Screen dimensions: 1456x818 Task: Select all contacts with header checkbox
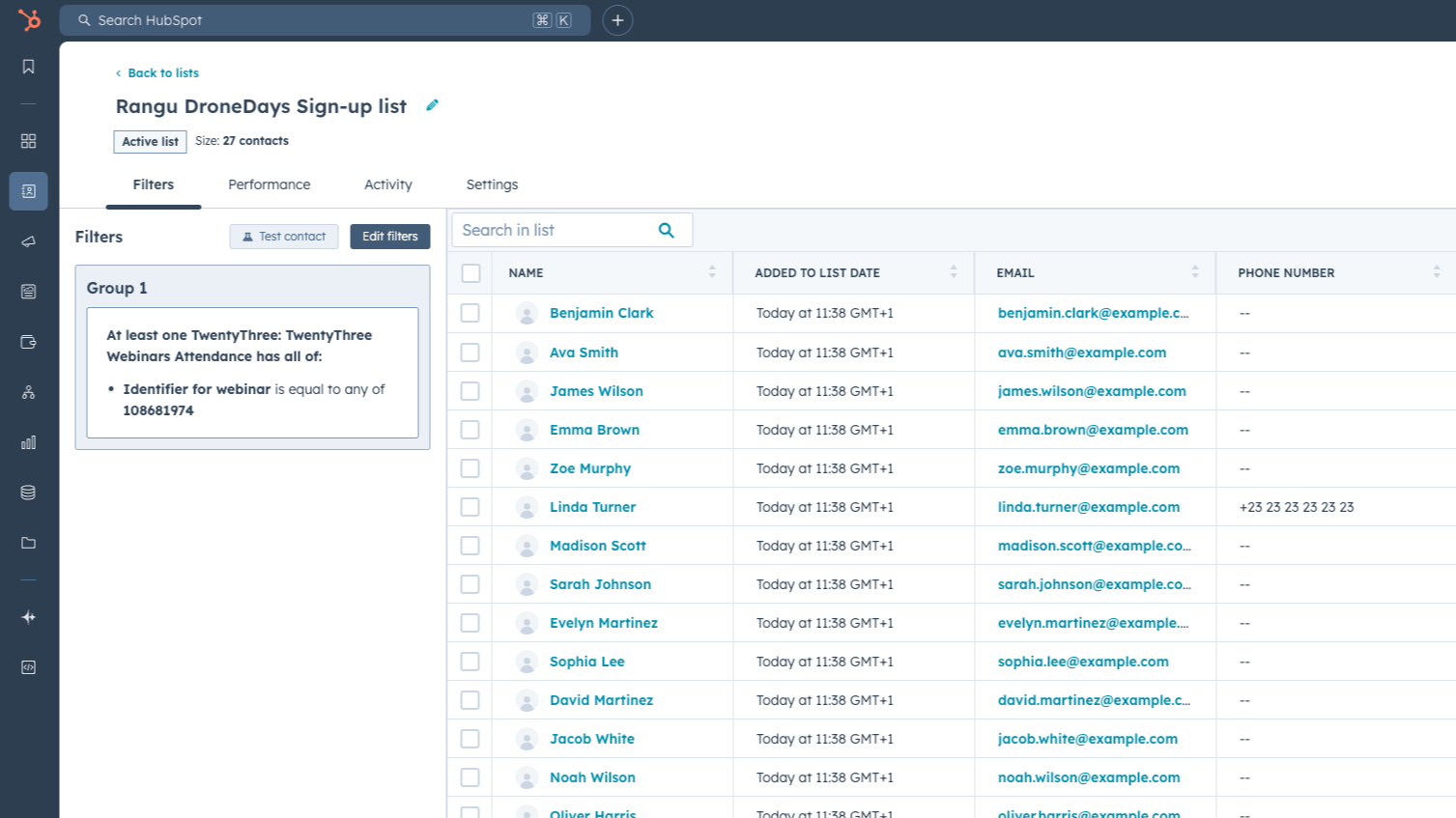point(471,273)
